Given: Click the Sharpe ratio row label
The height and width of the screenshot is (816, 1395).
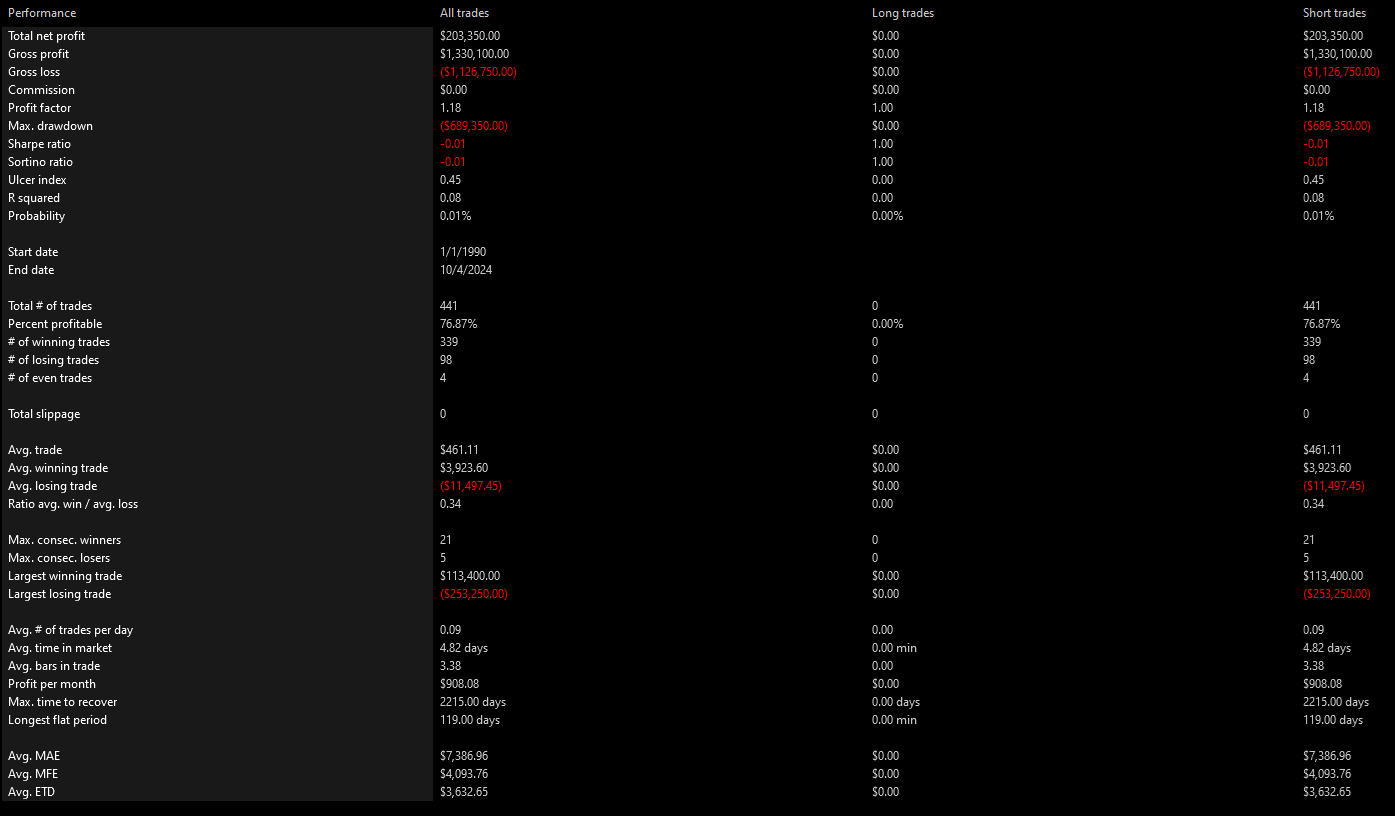Looking at the screenshot, I should pyautogui.click(x=39, y=144).
